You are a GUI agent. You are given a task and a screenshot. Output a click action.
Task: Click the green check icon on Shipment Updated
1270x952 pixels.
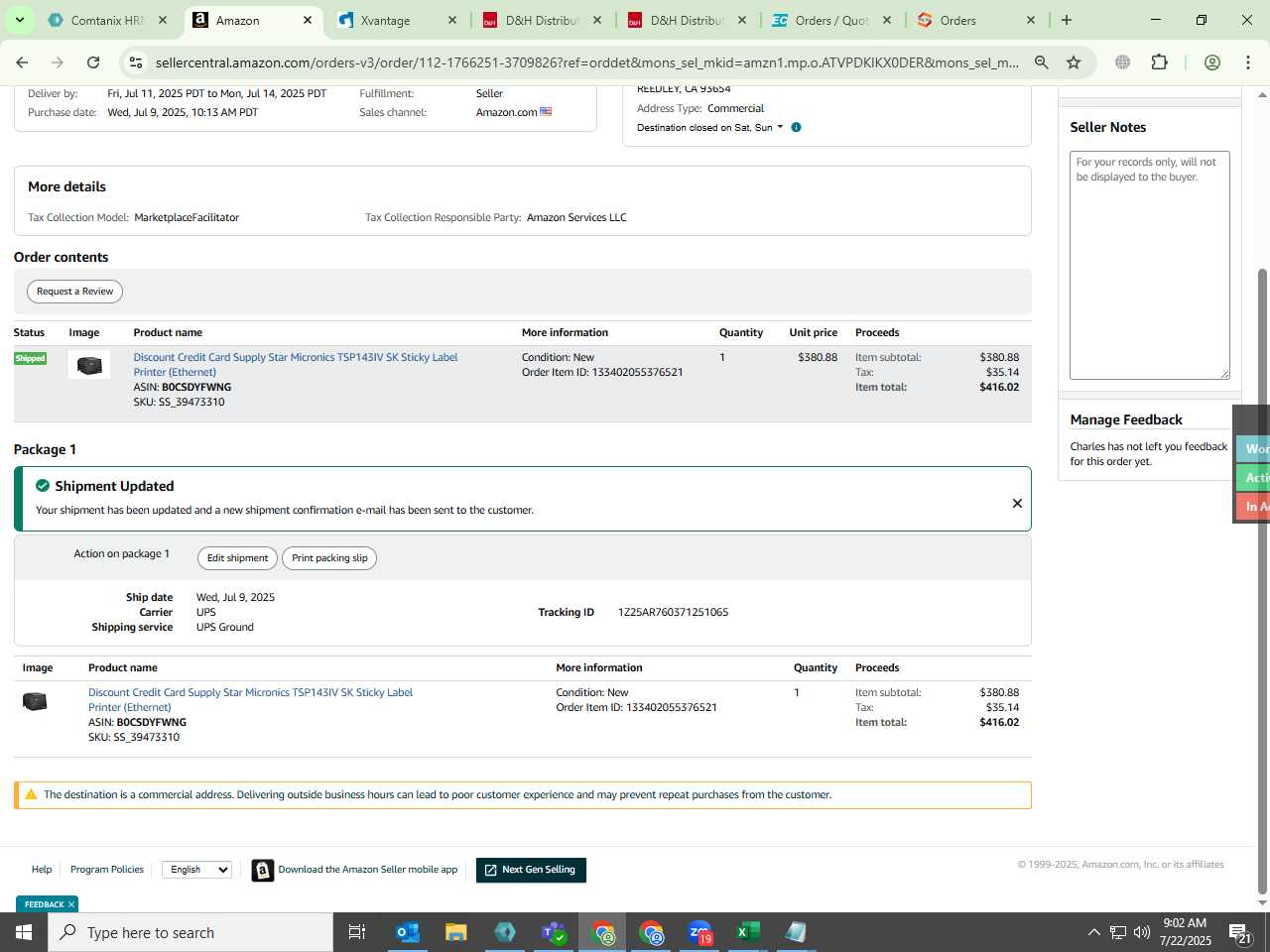click(43, 486)
